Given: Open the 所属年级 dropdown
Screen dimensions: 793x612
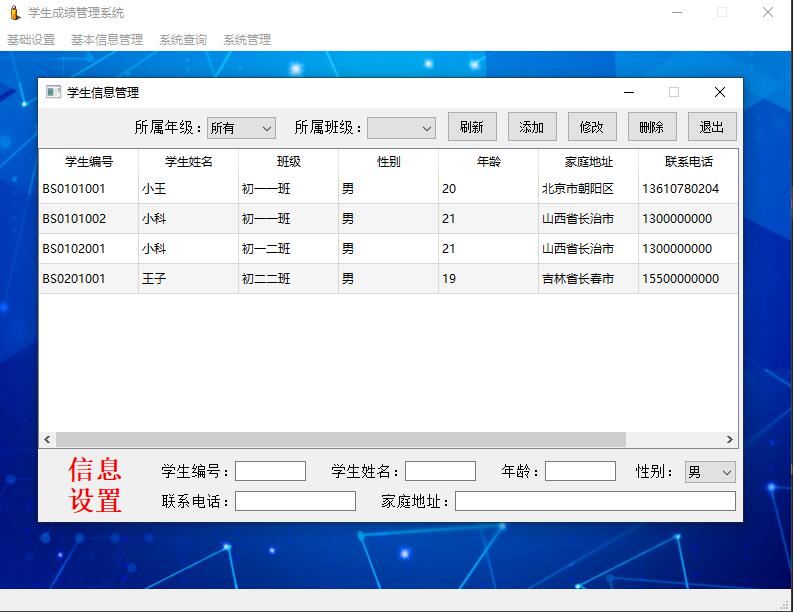Looking at the screenshot, I should (x=240, y=128).
